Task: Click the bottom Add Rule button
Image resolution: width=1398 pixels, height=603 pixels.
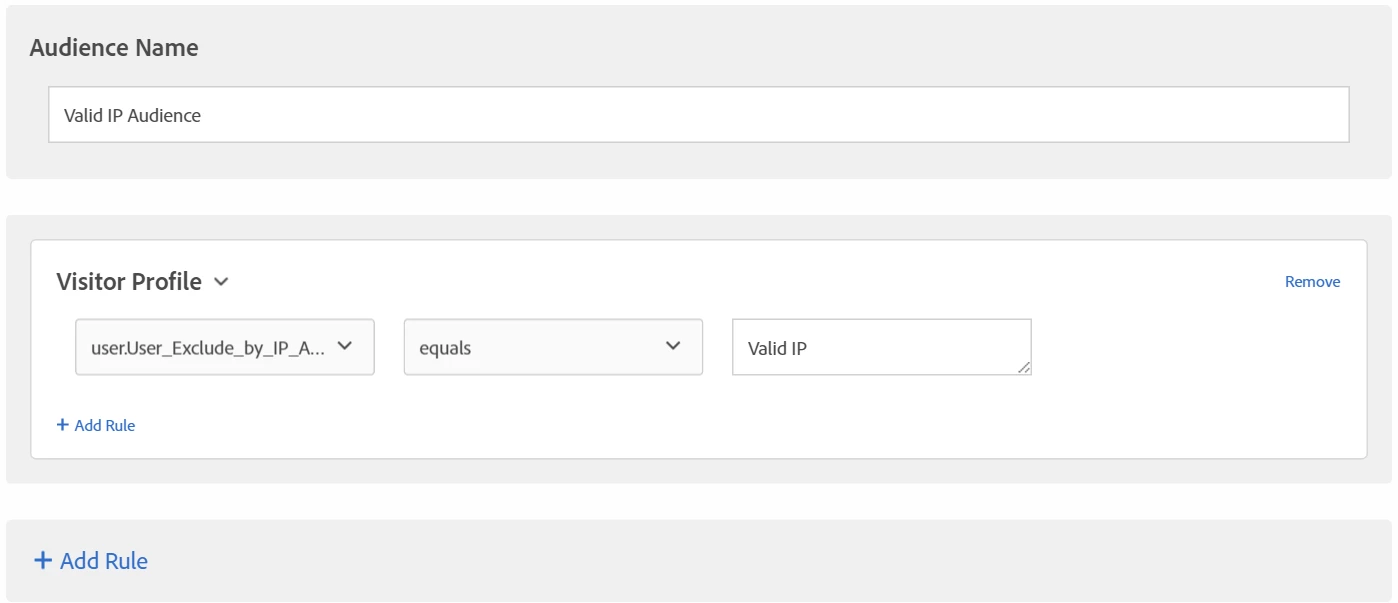Action: click(x=91, y=561)
